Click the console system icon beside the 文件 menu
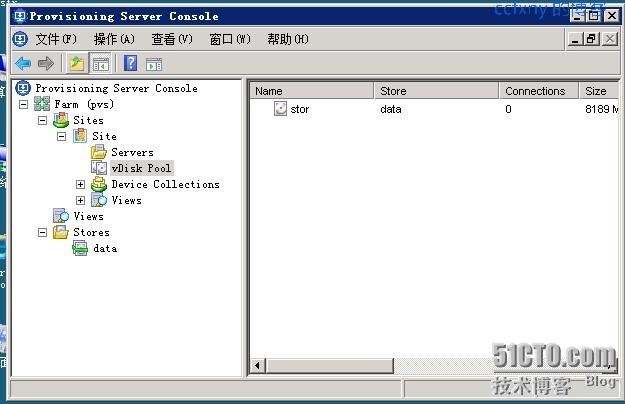This screenshot has width=625, height=404. pyautogui.click(x=20, y=39)
